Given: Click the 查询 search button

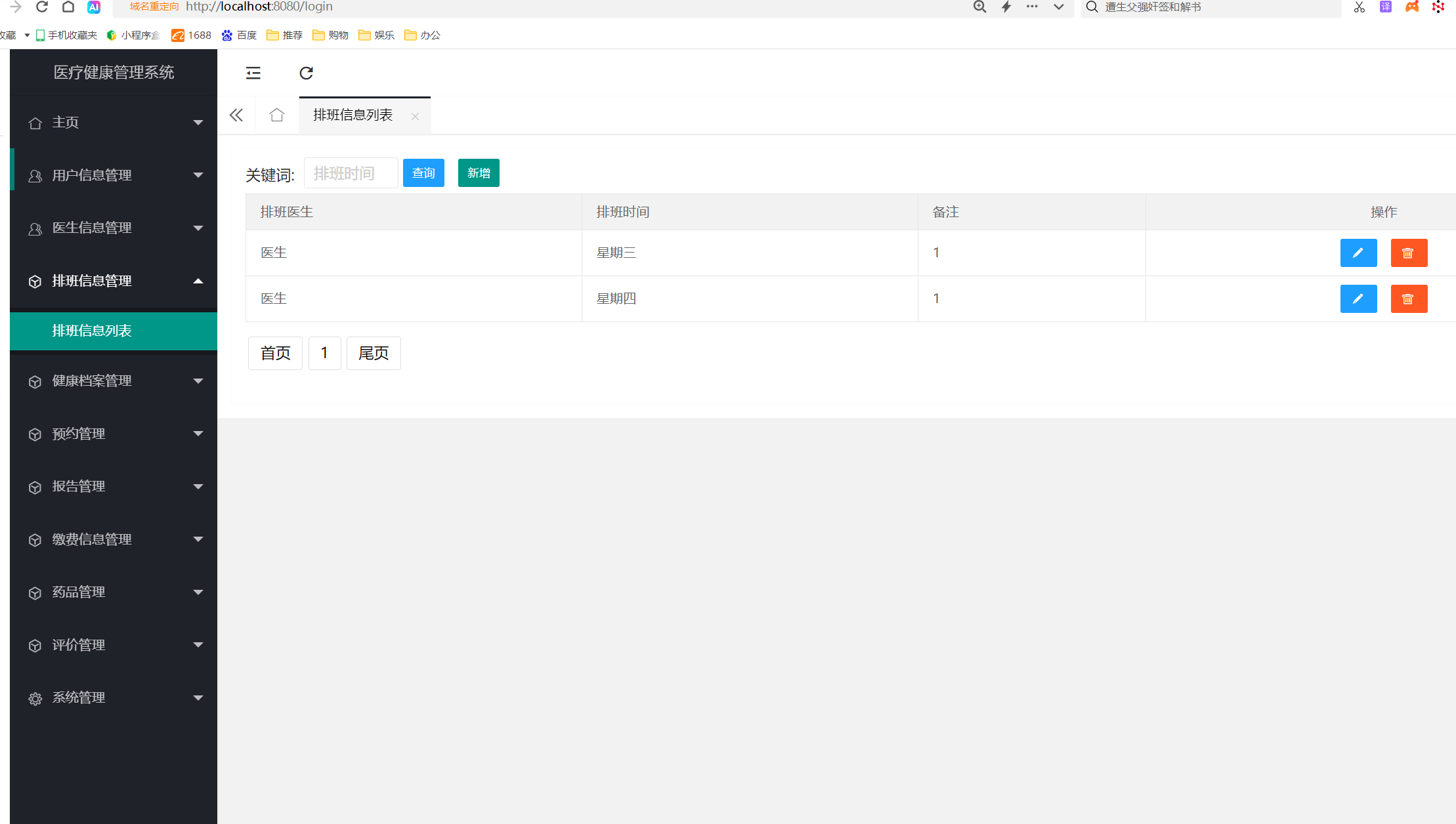Looking at the screenshot, I should coord(423,173).
